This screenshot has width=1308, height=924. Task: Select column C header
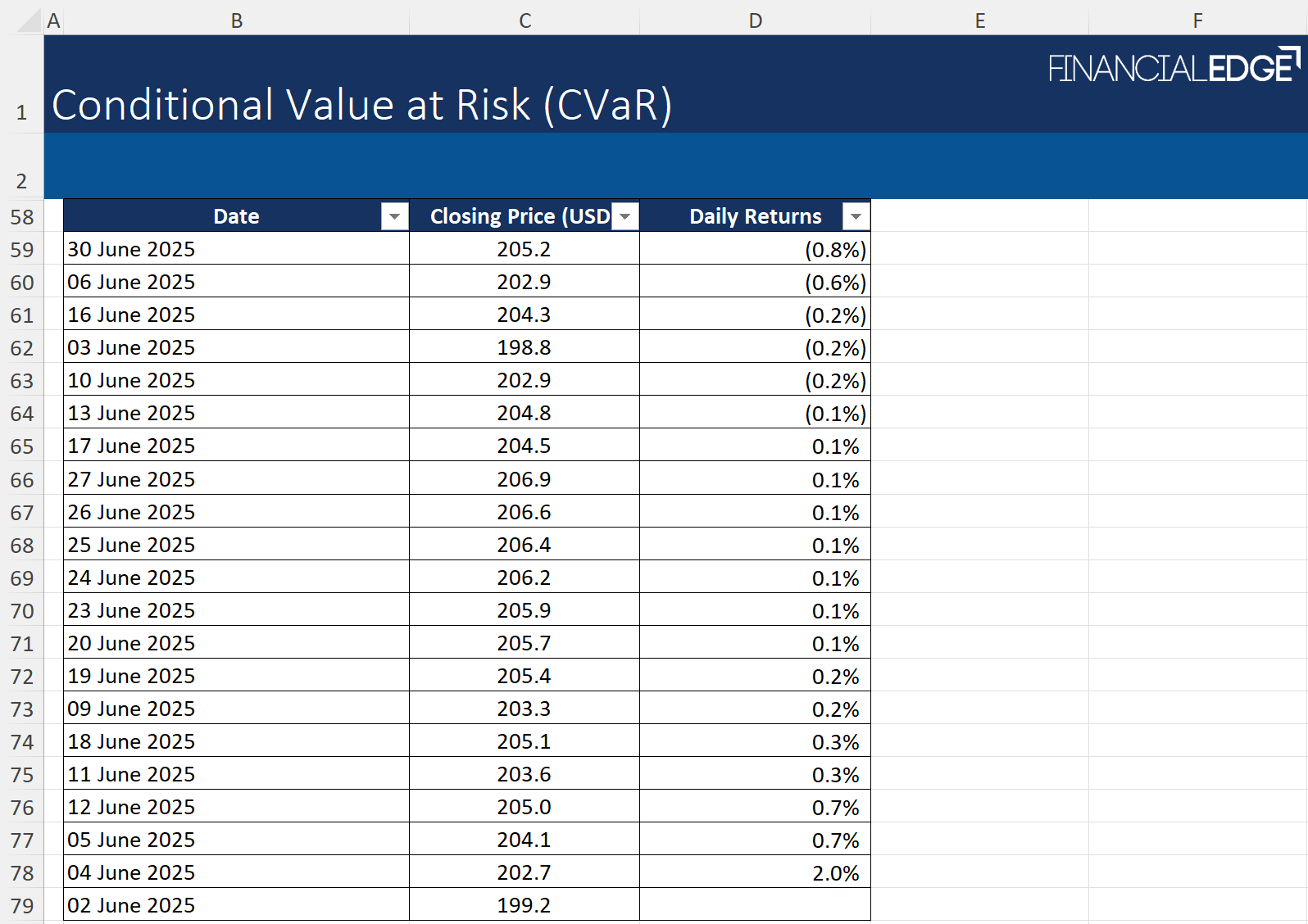click(x=525, y=20)
